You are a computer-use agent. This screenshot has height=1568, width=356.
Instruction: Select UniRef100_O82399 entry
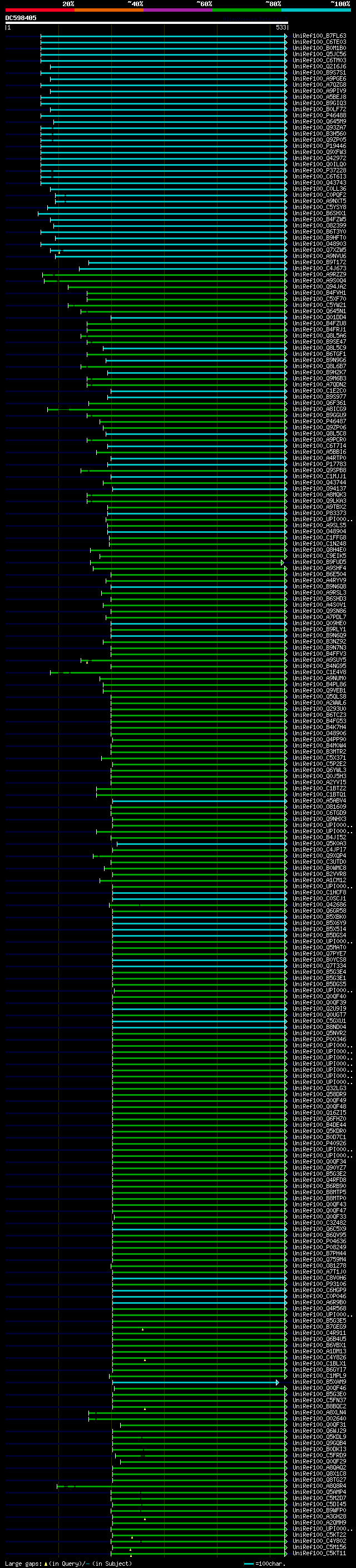click(319, 225)
